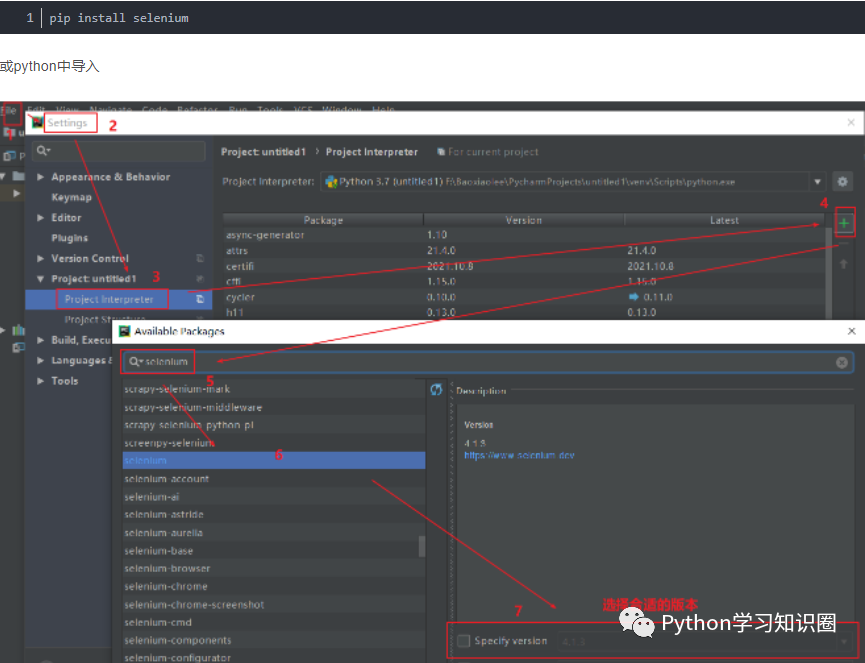Click the package list scrollbar thumb

coord(422,546)
